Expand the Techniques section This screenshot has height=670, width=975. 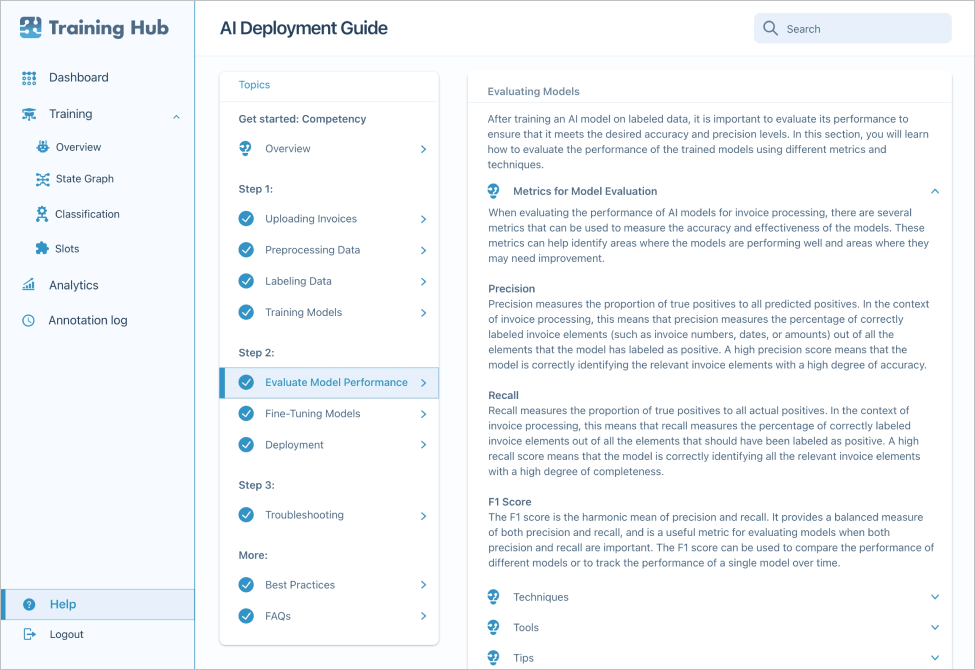pyautogui.click(x=934, y=597)
